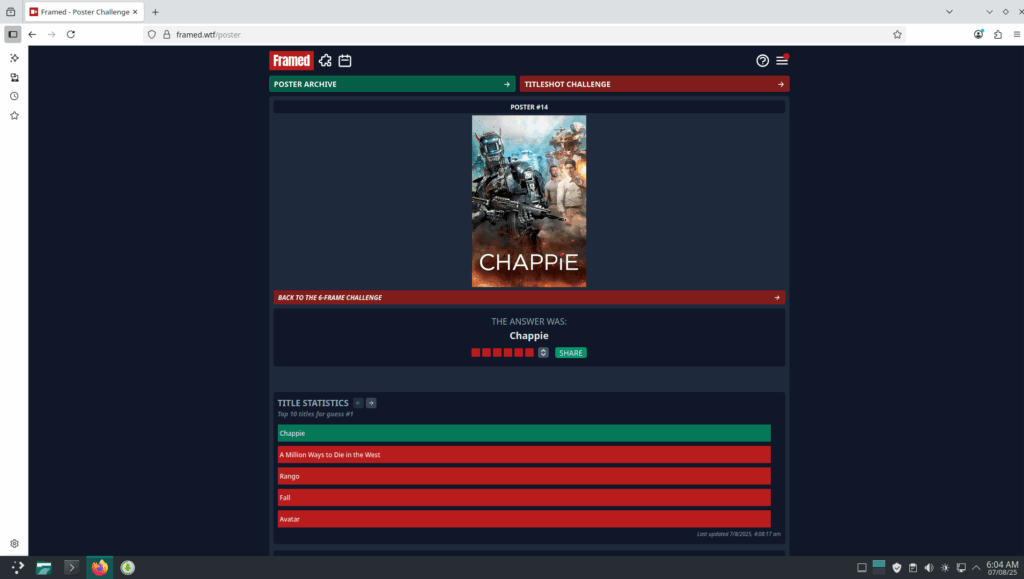Screen dimensions: 1024x579
Task: Reload the page
Action: 71,34
